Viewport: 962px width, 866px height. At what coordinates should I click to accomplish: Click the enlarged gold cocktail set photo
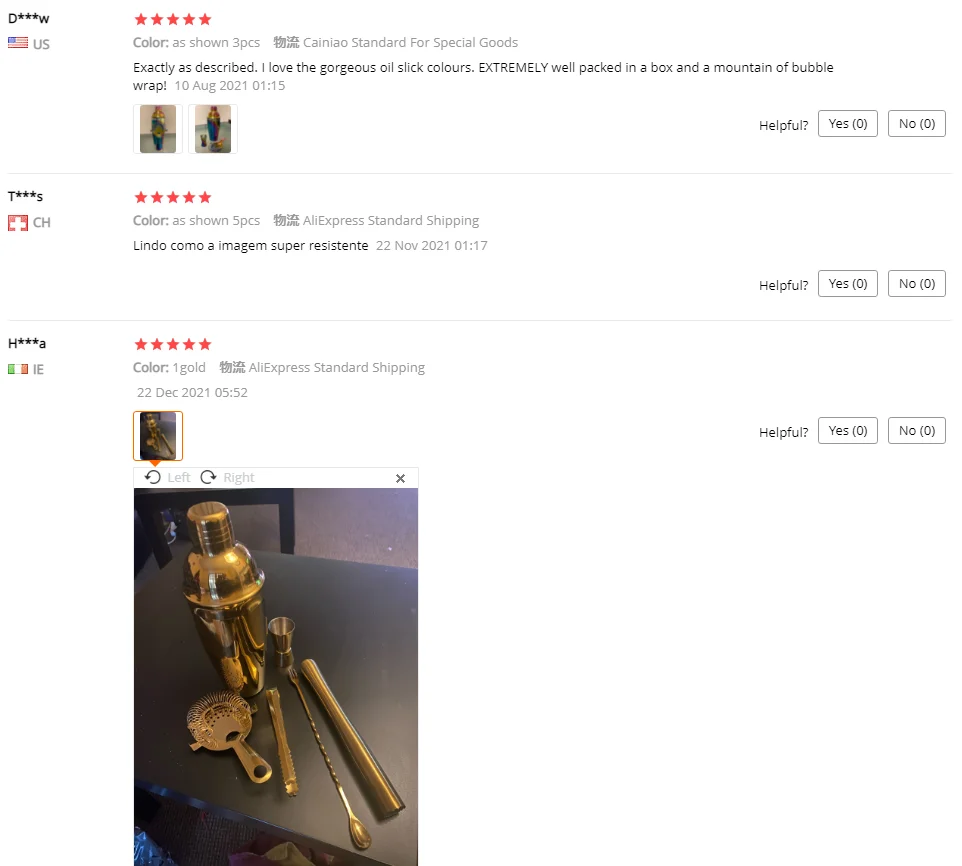click(276, 677)
